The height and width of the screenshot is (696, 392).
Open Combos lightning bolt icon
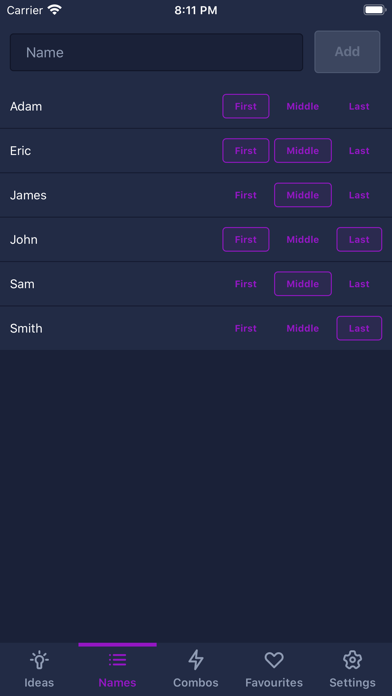tap(196, 660)
